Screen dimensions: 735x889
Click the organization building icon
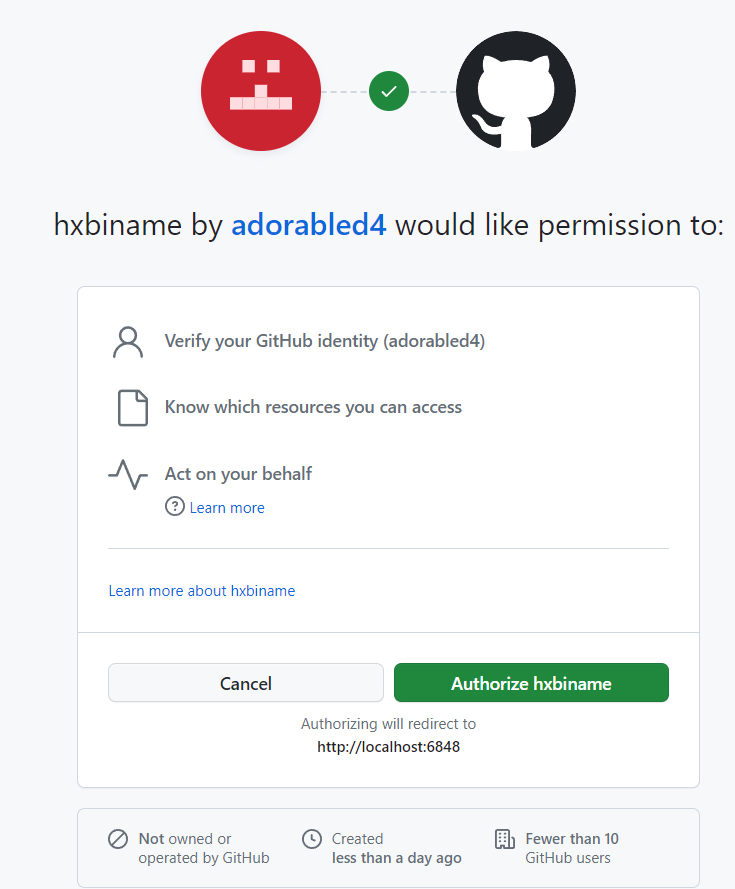[505, 839]
